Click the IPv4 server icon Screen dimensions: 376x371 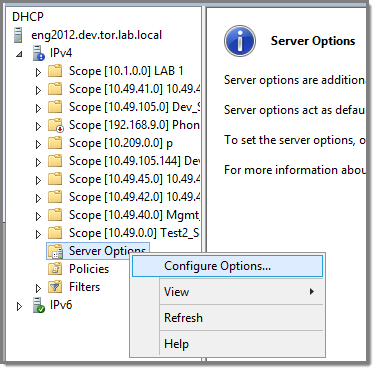tap(39, 53)
